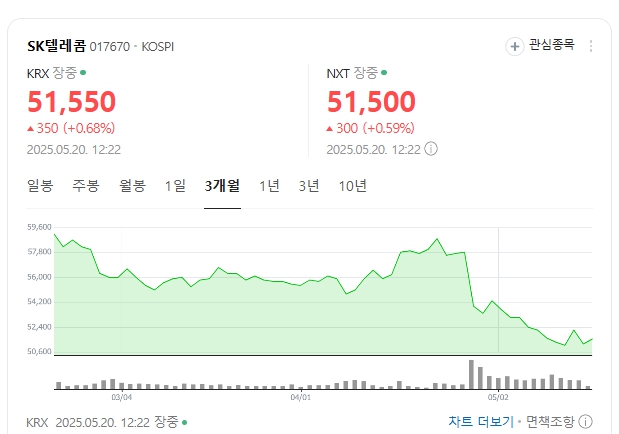Switch to the 1년 chart range

(269, 186)
